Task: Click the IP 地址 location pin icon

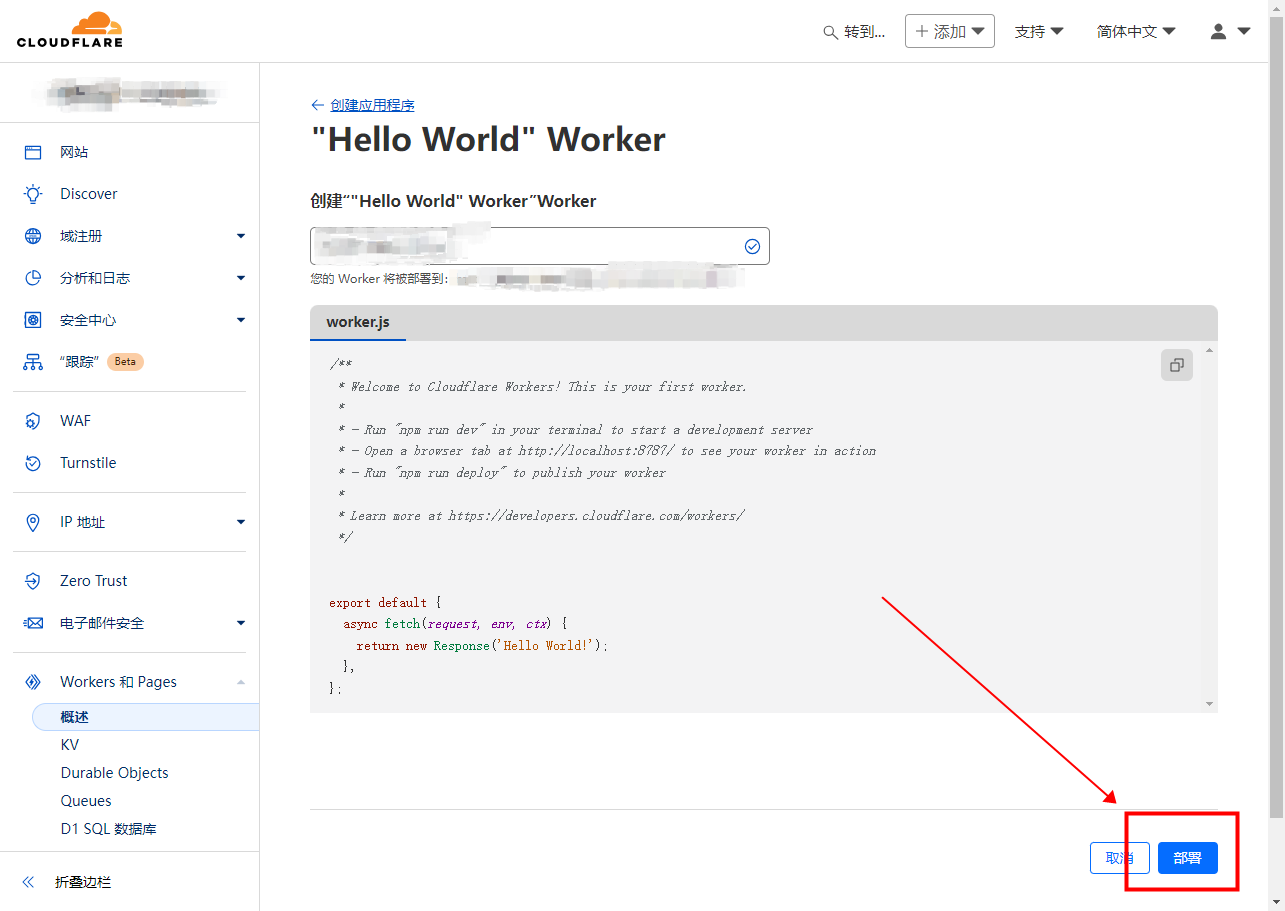Action: pyautogui.click(x=33, y=522)
